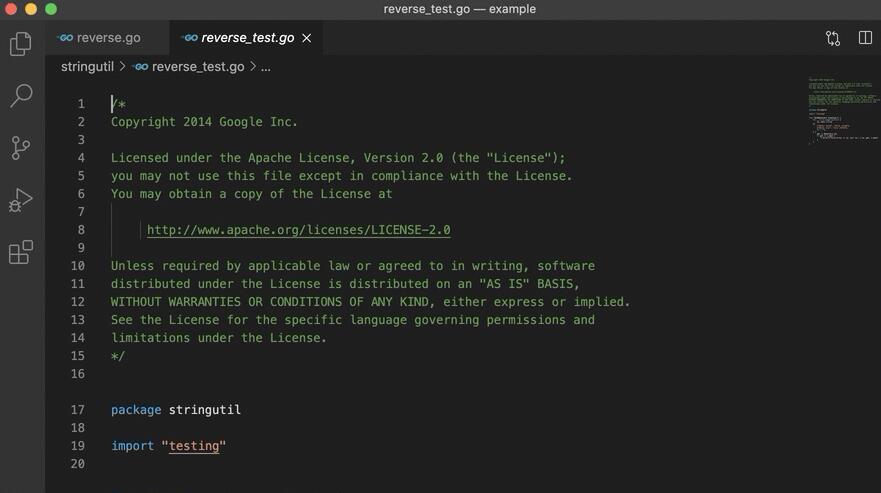Click the "testing" import link
This screenshot has height=493, width=881.
tap(194, 446)
